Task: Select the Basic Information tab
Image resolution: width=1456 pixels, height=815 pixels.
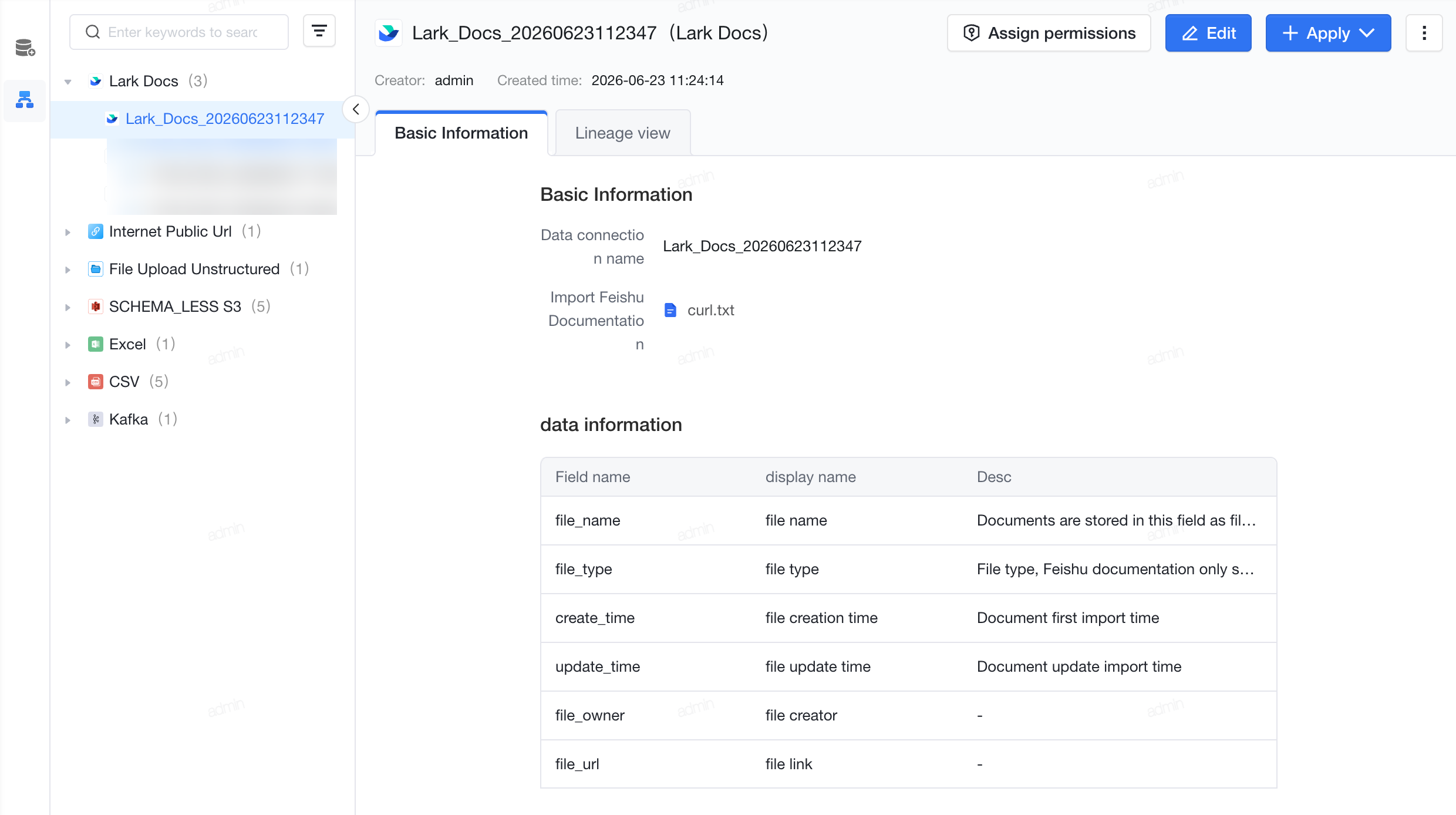Action: [461, 133]
